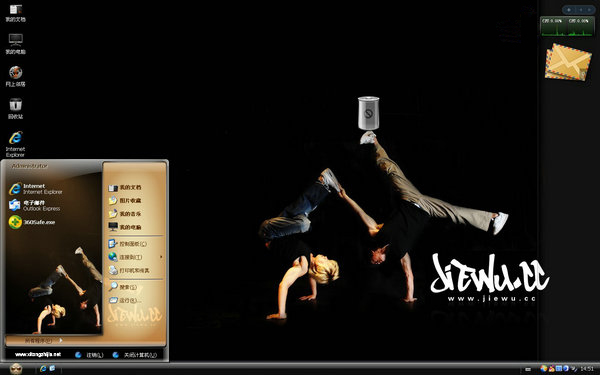Open the Network Places desktop icon
The width and height of the screenshot is (600, 375).
(15, 77)
